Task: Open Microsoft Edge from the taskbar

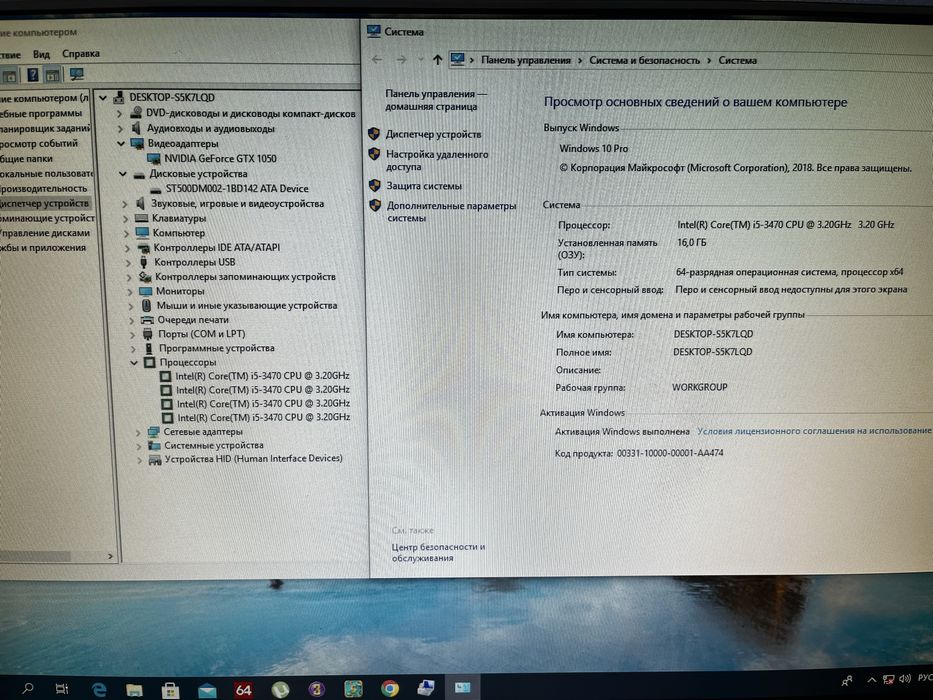Action: (99, 689)
